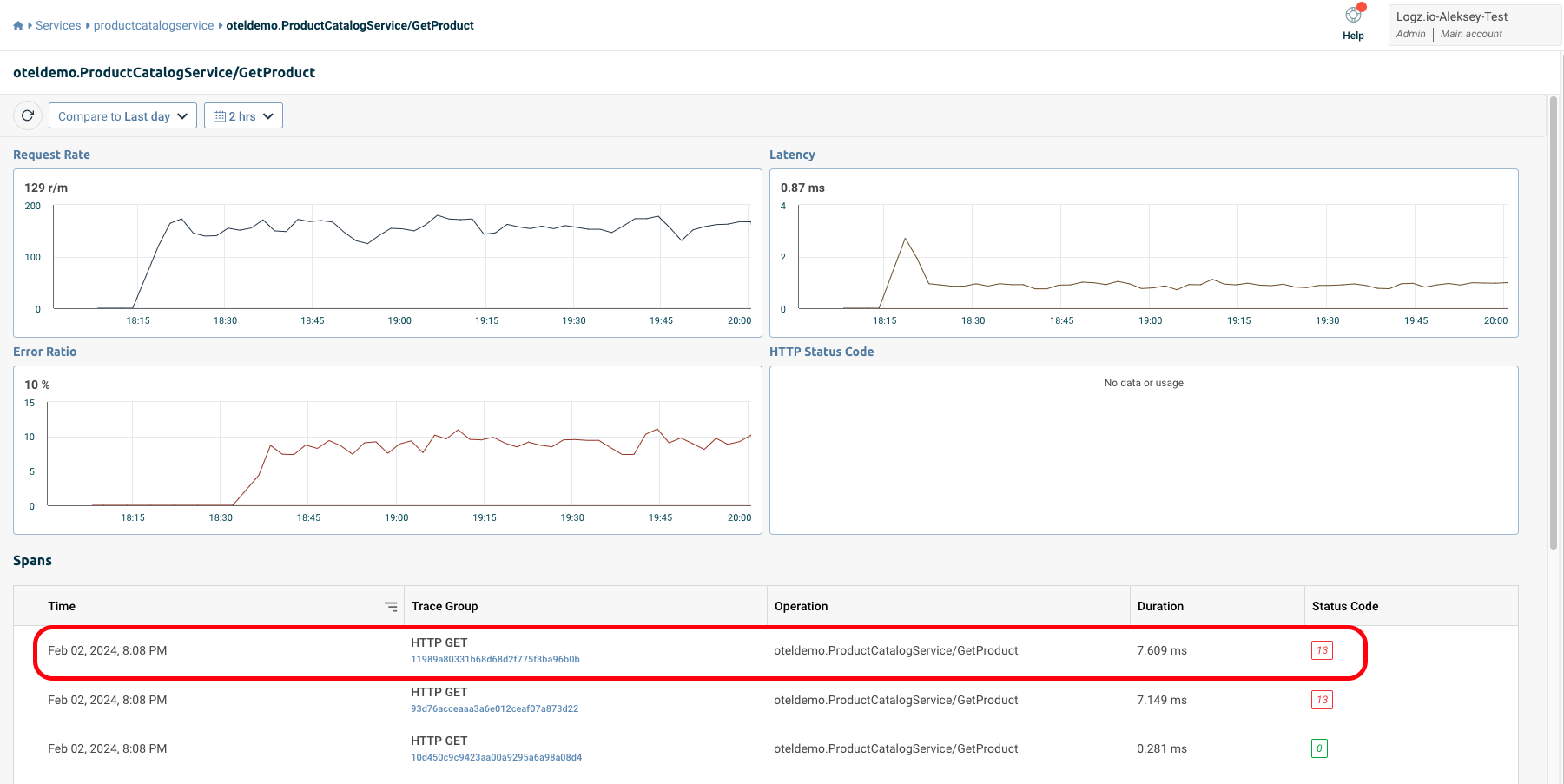Viewport: 1564px width, 784px height.
Task: Click the HTTP Status Code panel title
Action: [x=822, y=352]
